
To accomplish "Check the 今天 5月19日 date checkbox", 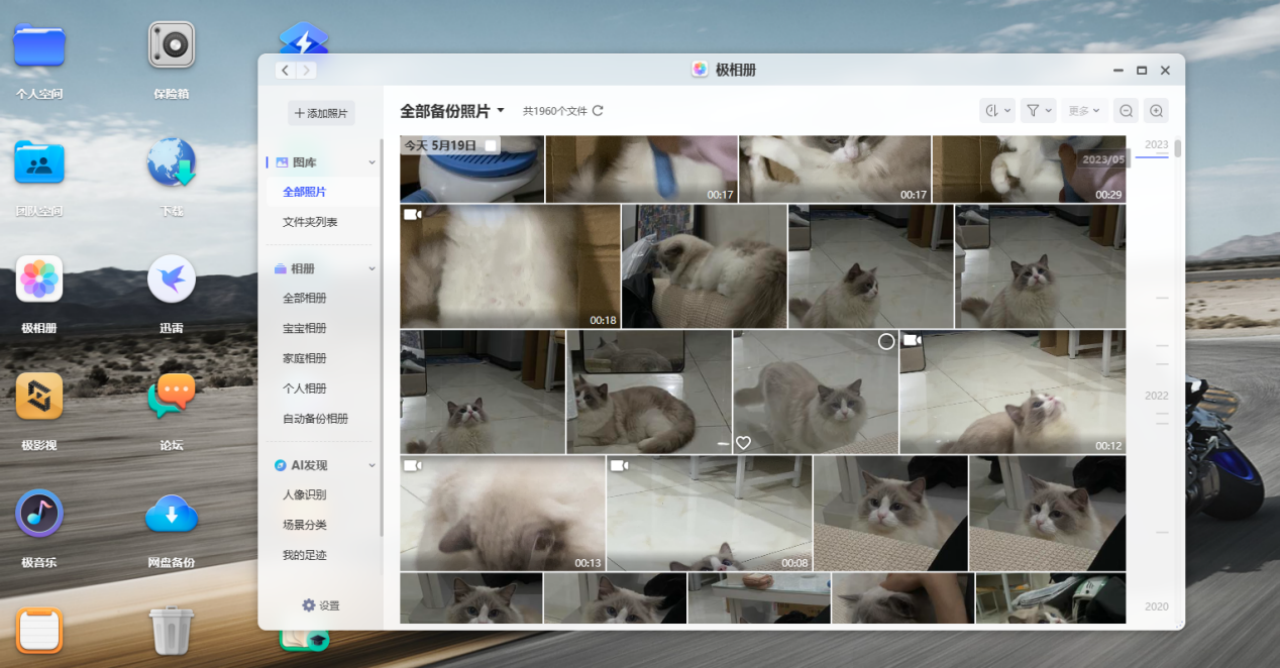I will point(490,145).
